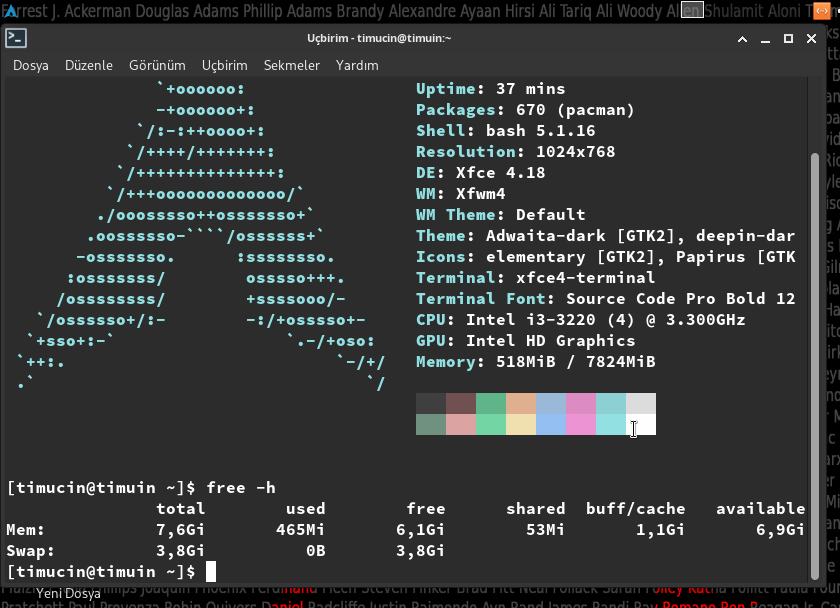Screen dimensions: 840x608
Task: Click the 'buff/cache' column header
Action: pos(635,509)
